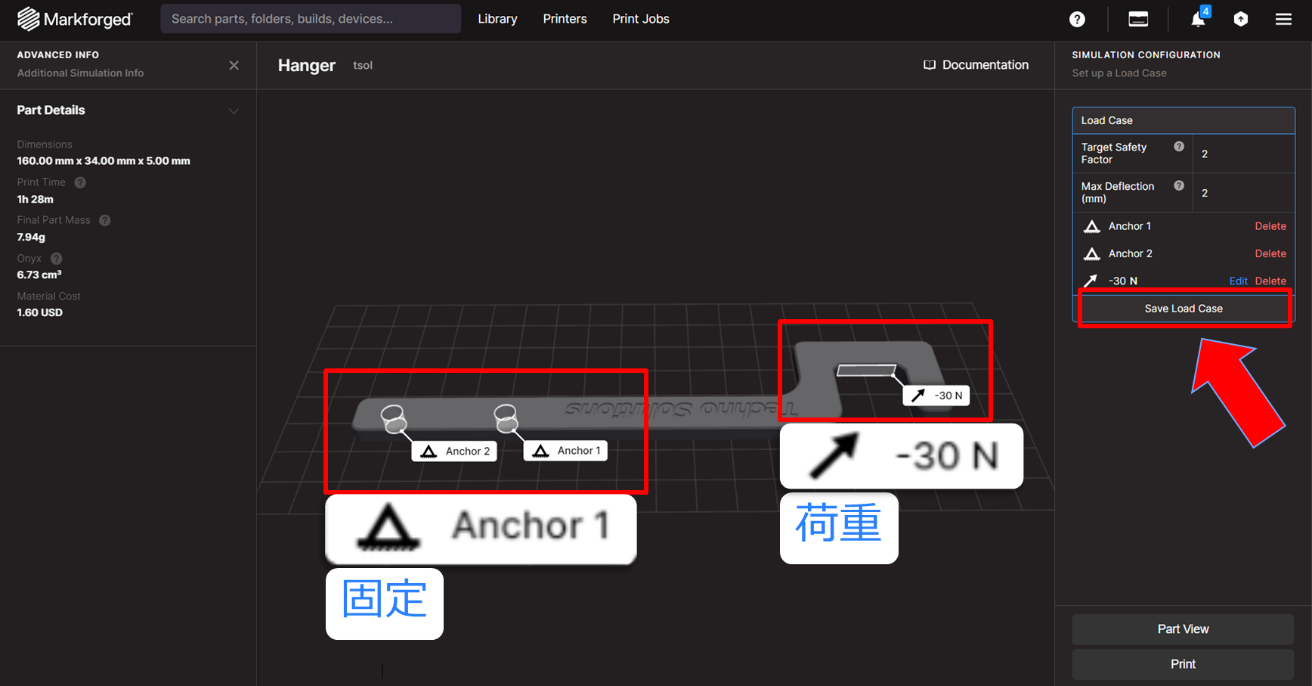Delete Anchor 2 from the load case

click(x=1269, y=253)
